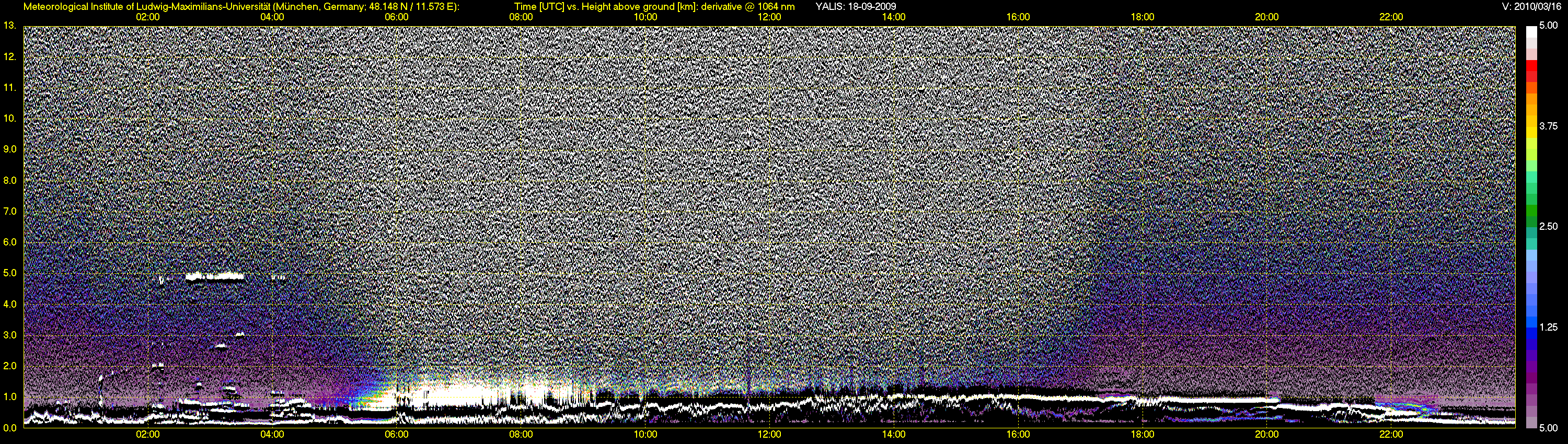Click '20:00' on the lower time axis
Screen dimensions: 1568x444
pyautogui.click(x=1267, y=434)
